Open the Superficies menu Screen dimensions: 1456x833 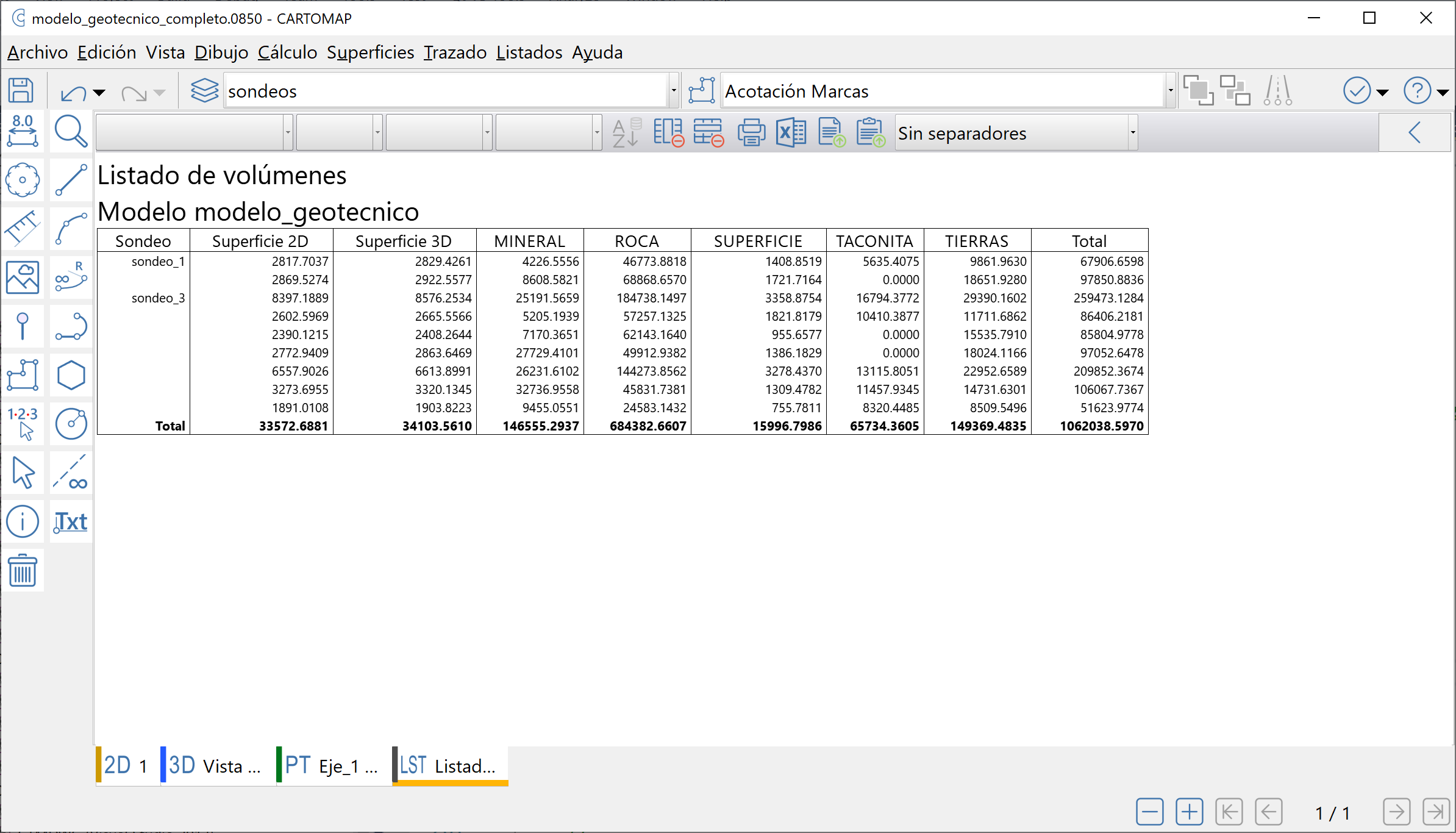[370, 52]
